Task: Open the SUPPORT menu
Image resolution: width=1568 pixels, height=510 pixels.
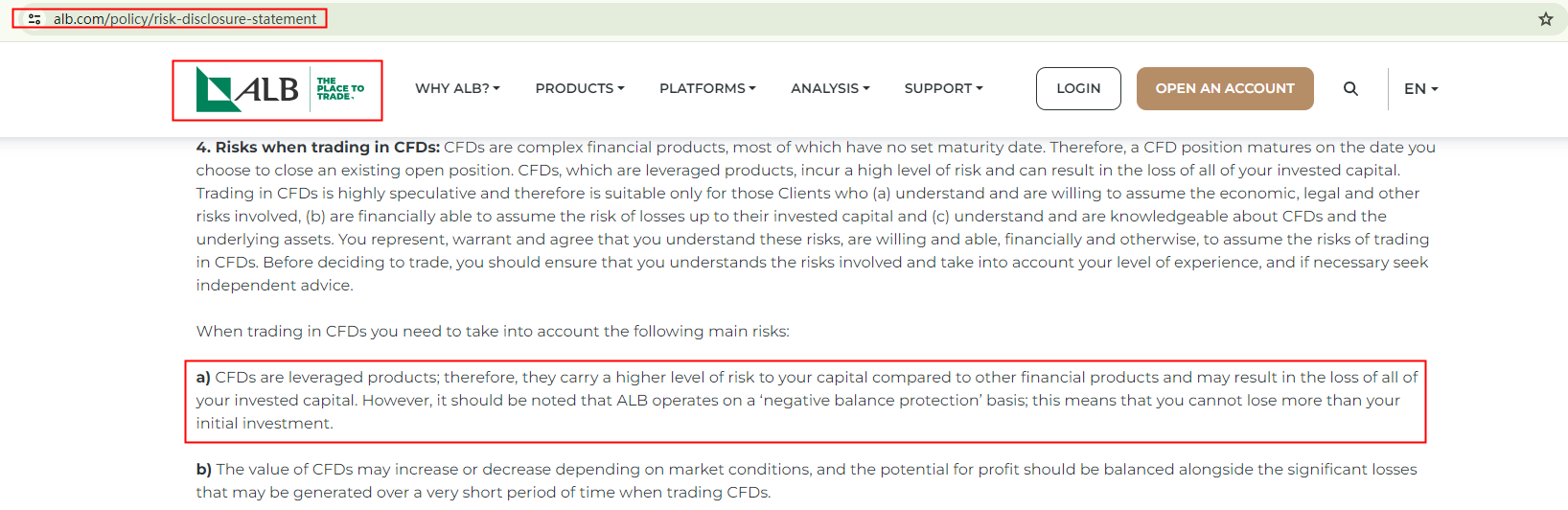Action: point(943,88)
